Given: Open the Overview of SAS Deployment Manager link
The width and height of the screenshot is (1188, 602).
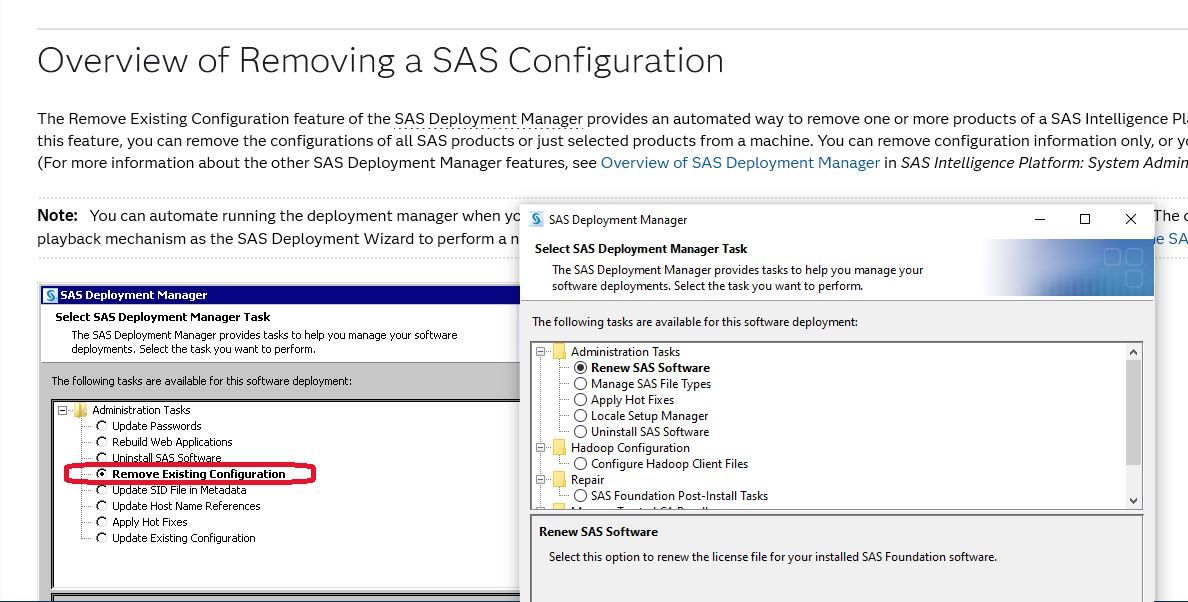Looking at the screenshot, I should point(740,163).
